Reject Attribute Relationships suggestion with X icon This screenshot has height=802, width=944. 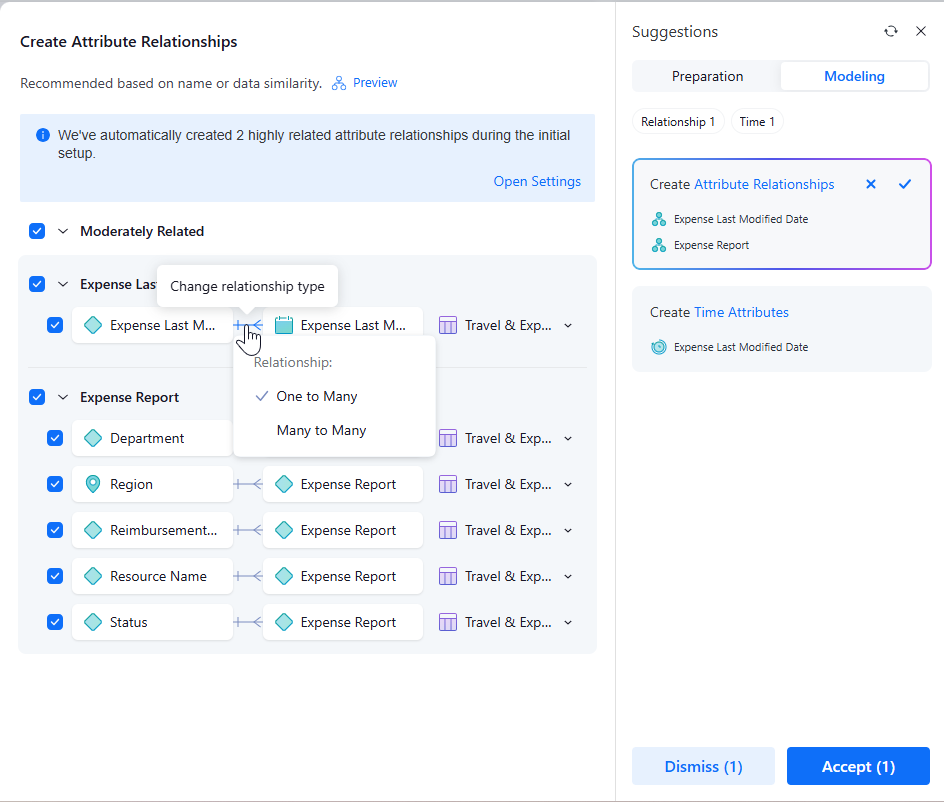(871, 184)
